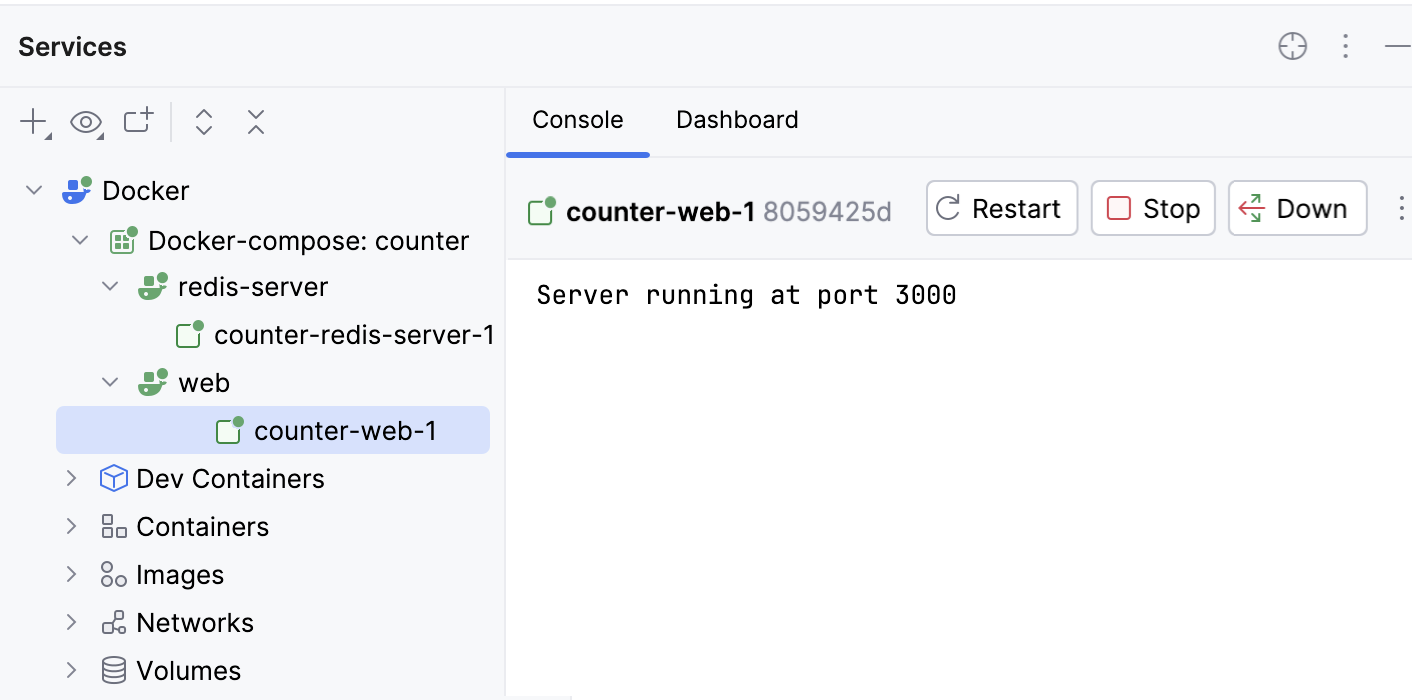The image size is (1412, 700).
Task: Select the redis-server label in the tree
Action: [253, 287]
